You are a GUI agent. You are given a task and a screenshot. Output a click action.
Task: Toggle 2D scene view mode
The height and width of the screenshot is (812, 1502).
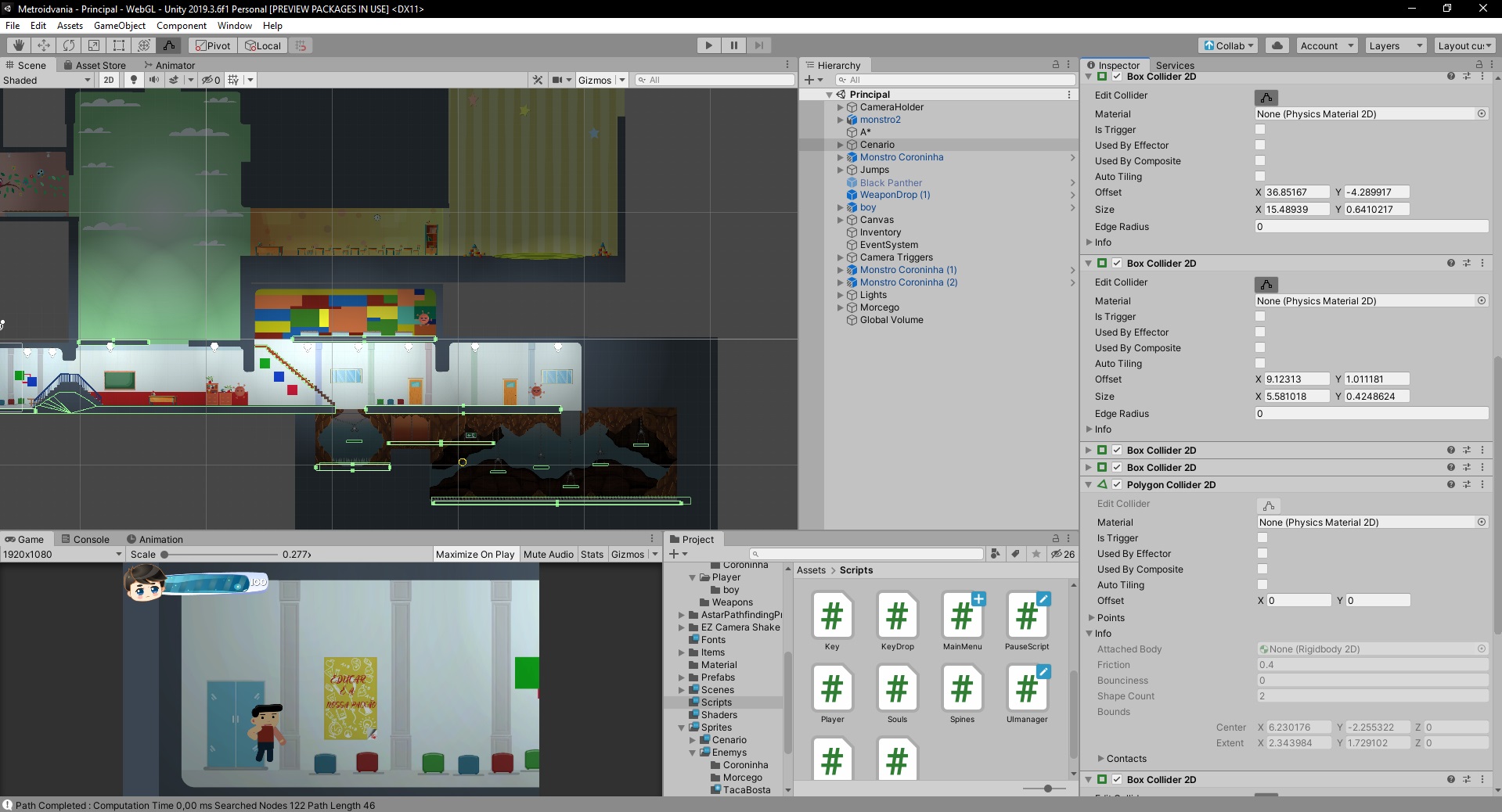click(x=109, y=80)
